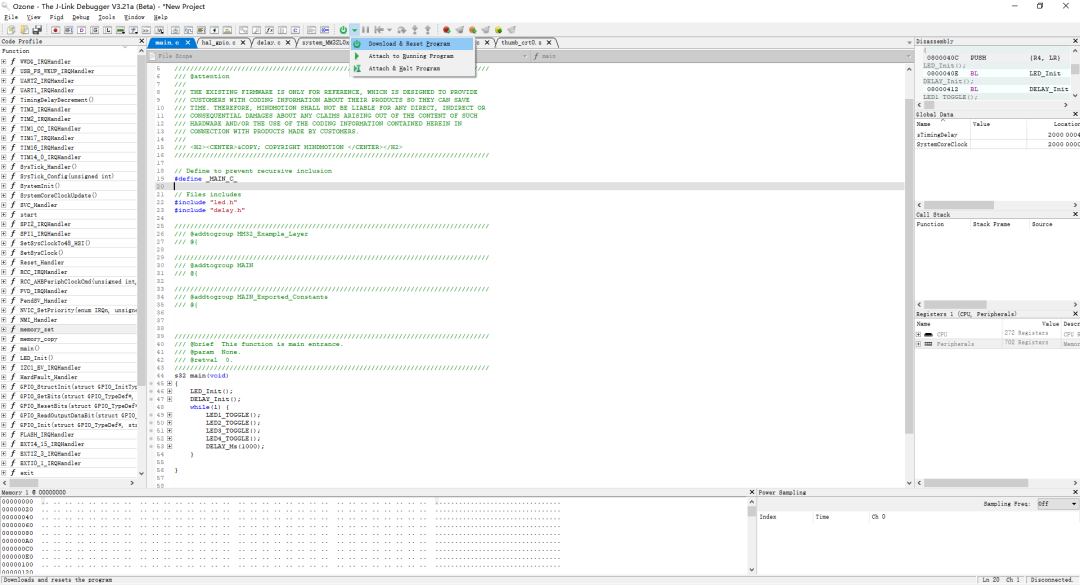Screen dimensions: 1080x585
Task: Click the toolbar window icon labeled G
Action: [x=94, y=30]
